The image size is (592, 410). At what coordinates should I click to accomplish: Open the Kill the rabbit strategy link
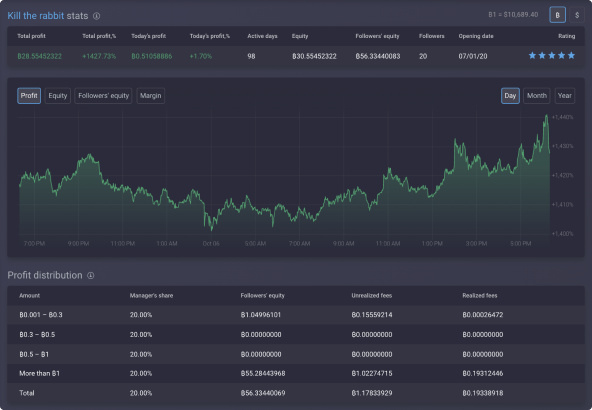[x=36, y=16]
